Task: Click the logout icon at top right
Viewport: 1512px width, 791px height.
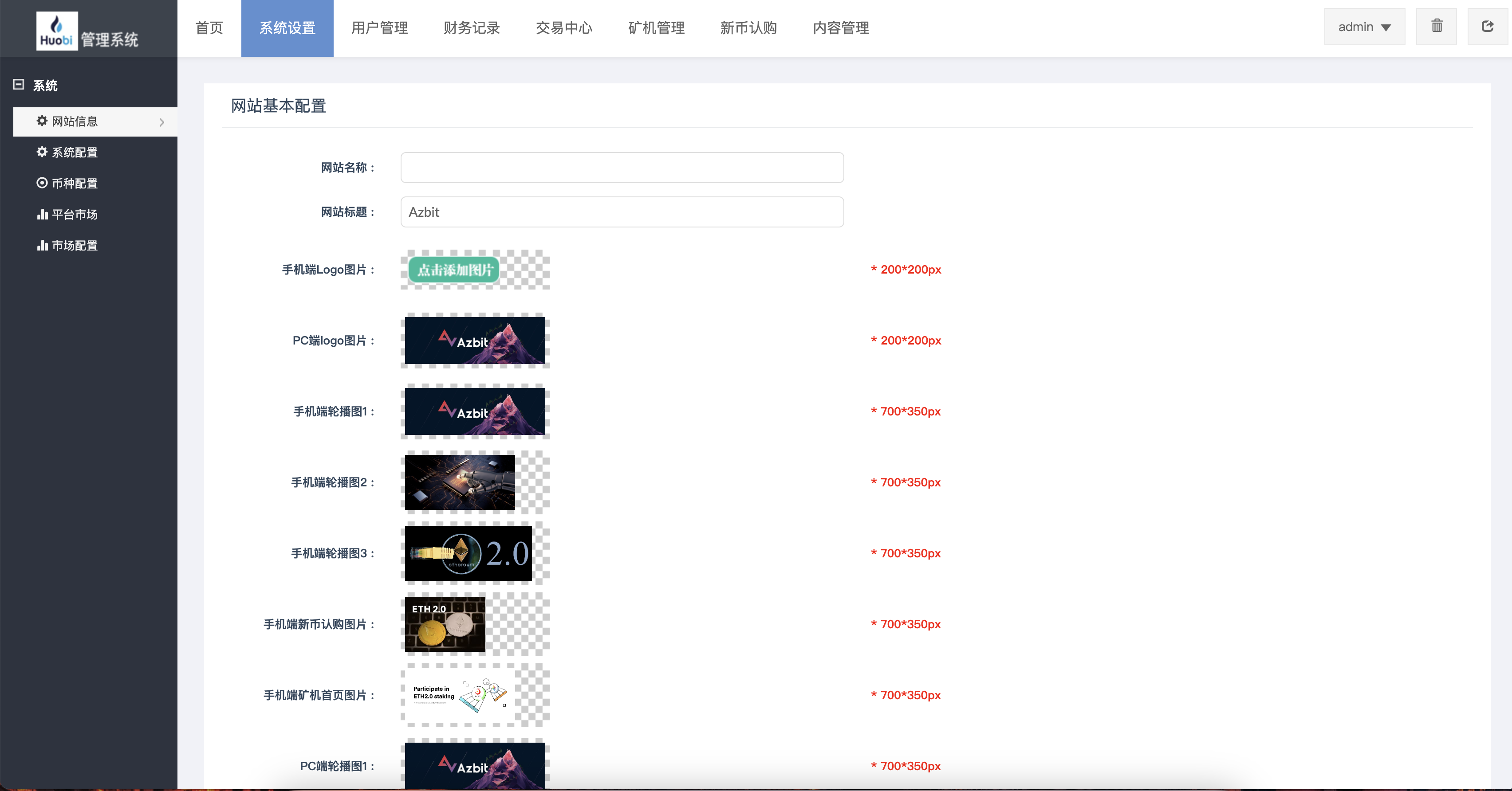Action: pos(1487,27)
